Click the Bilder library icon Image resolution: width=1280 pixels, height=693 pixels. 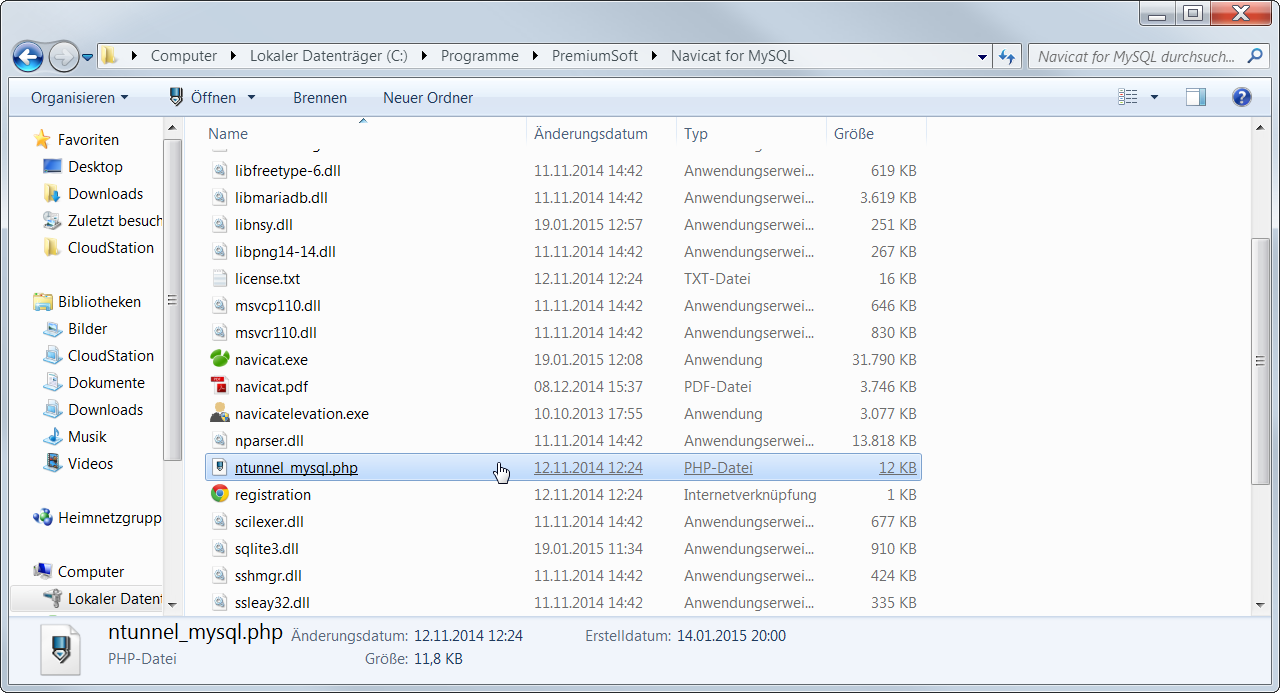pyautogui.click(x=52, y=328)
